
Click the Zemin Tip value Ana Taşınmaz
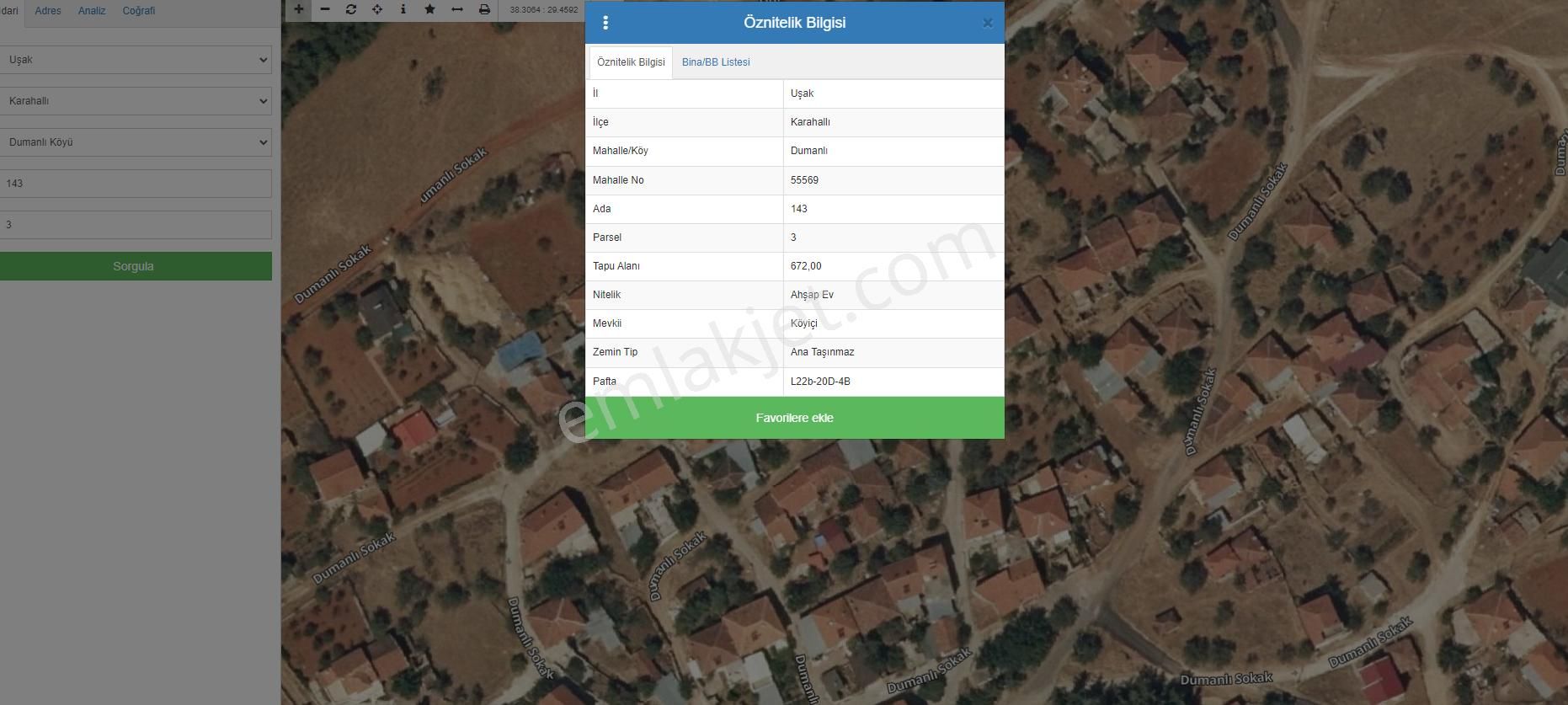(x=822, y=352)
